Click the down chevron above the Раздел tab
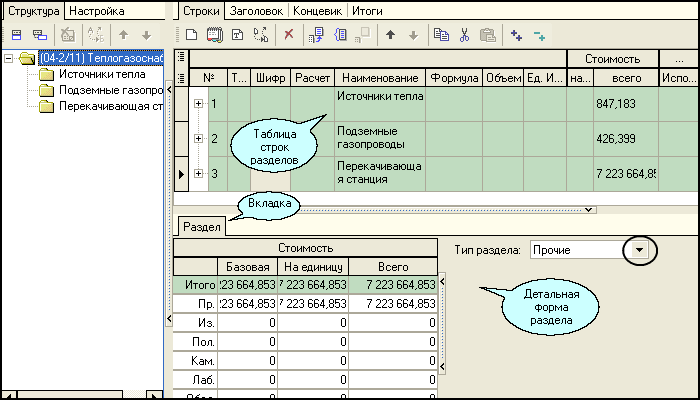 click(x=588, y=209)
